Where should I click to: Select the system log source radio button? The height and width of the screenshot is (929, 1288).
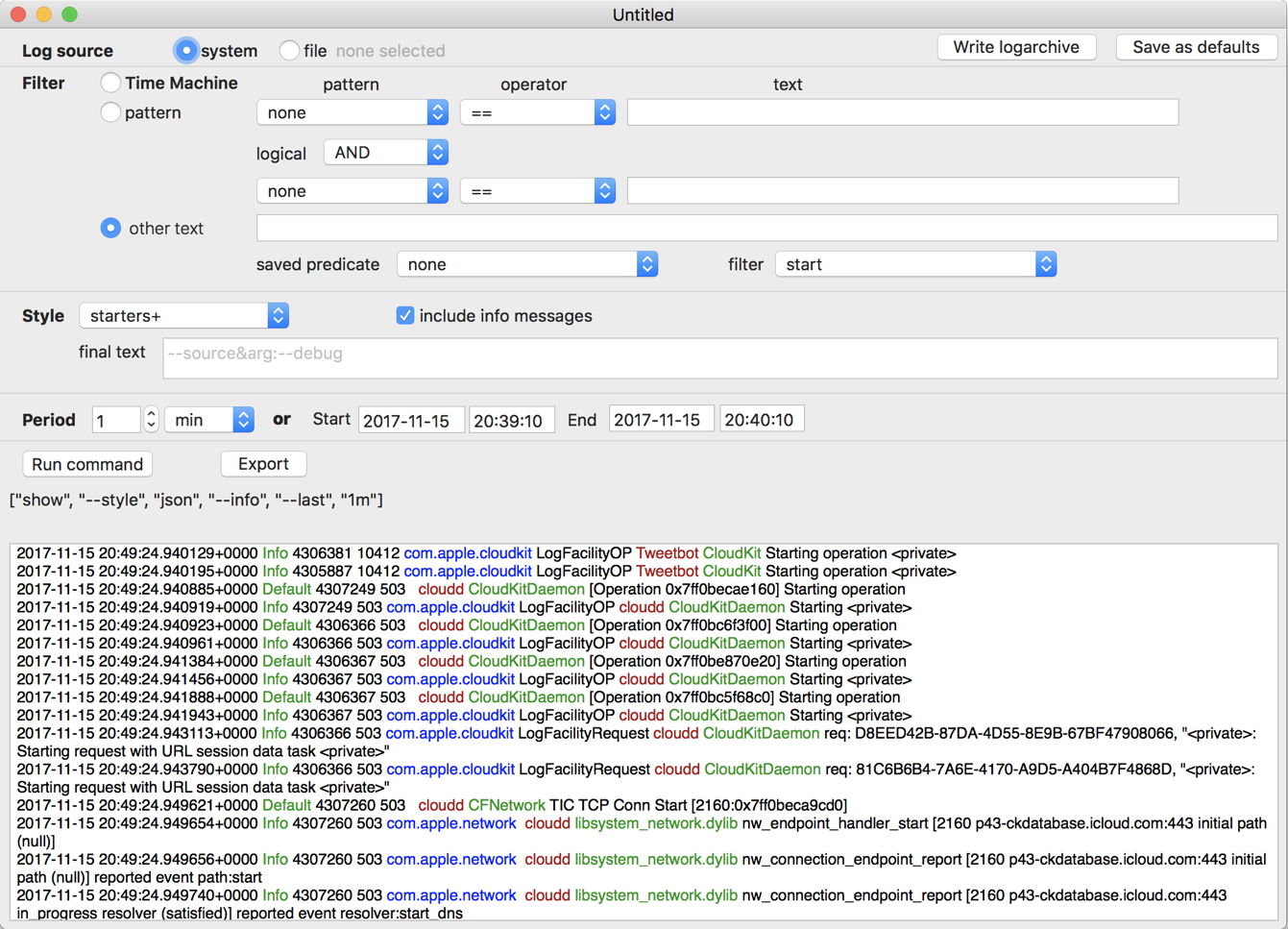click(186, 50)
